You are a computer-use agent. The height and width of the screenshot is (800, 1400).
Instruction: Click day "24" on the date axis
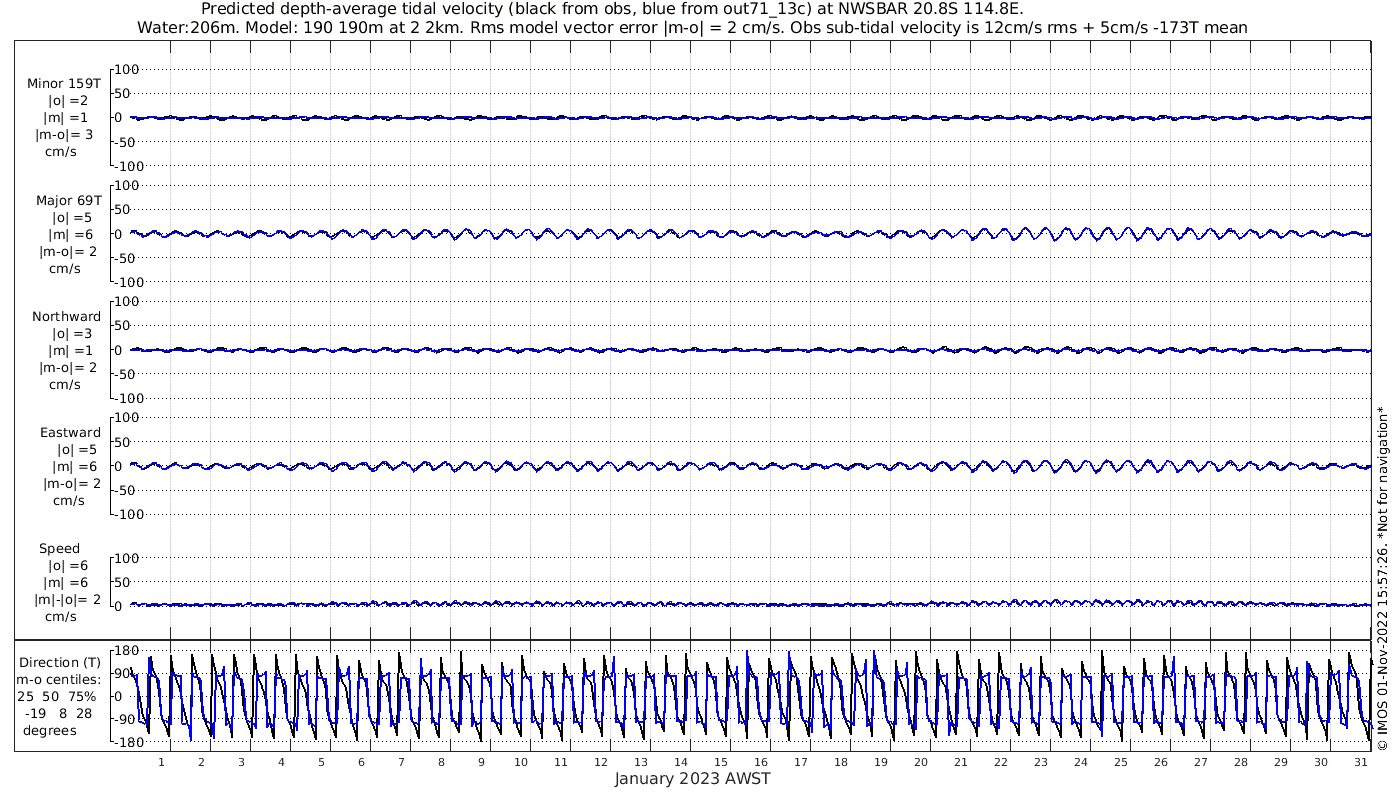1081,762
